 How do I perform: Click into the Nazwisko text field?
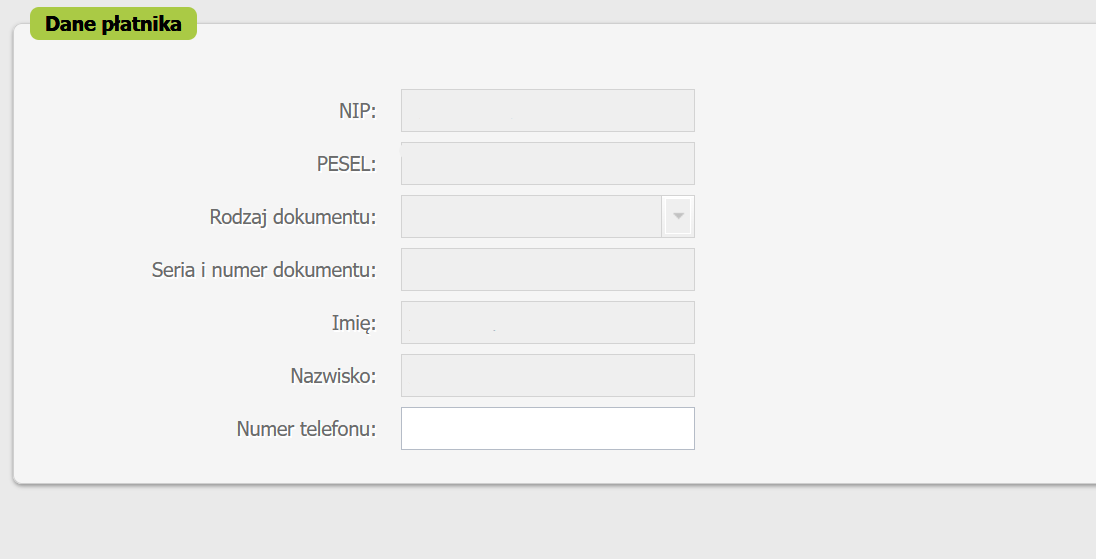click(548, 375)
